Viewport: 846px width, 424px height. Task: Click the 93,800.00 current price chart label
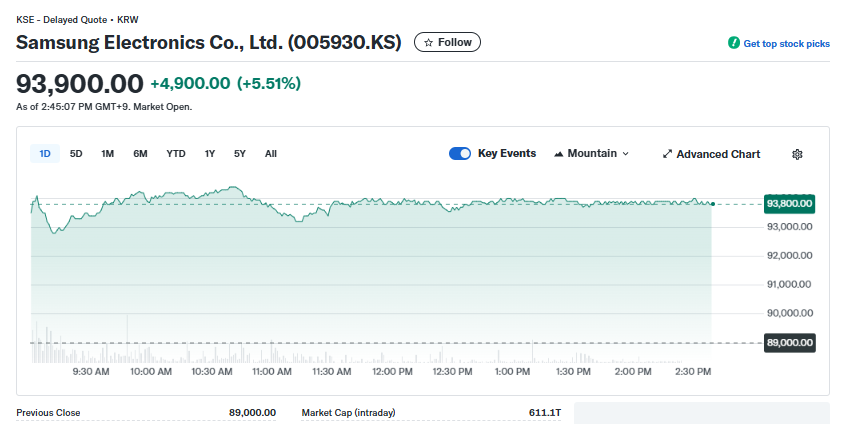pyautogui.click(x=789, y=204)
